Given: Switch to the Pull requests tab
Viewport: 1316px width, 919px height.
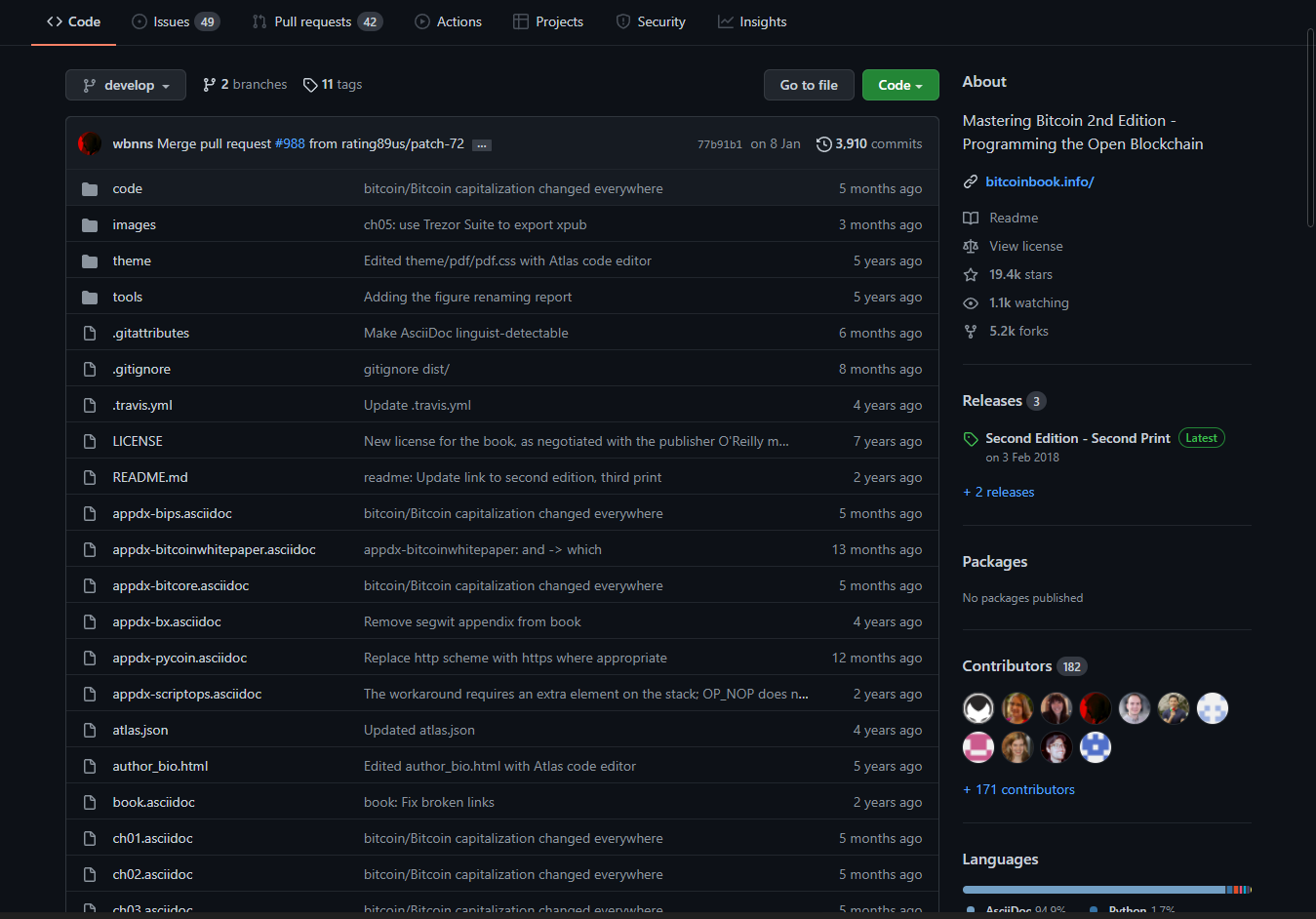Looking at the screenshot, I should pyautogui.click(x=317, y=21).
